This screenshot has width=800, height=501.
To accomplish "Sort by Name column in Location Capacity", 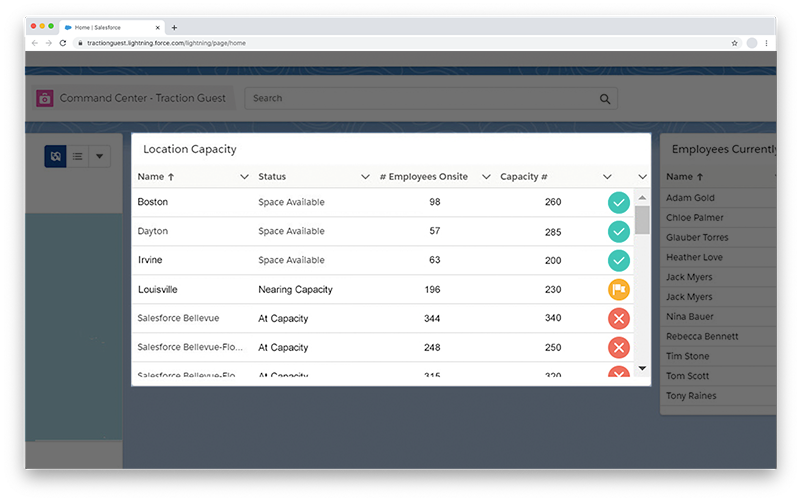I will click(156, 177).
